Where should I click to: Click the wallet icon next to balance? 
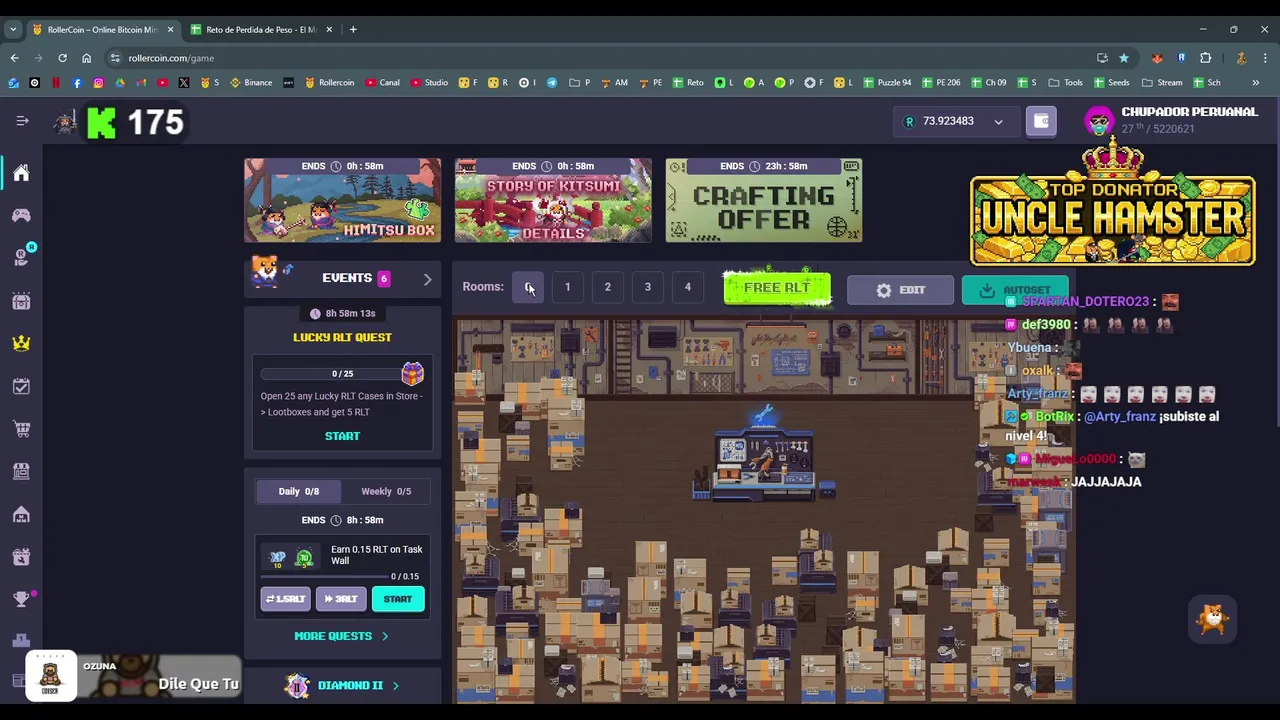(x=1041, y=121)
